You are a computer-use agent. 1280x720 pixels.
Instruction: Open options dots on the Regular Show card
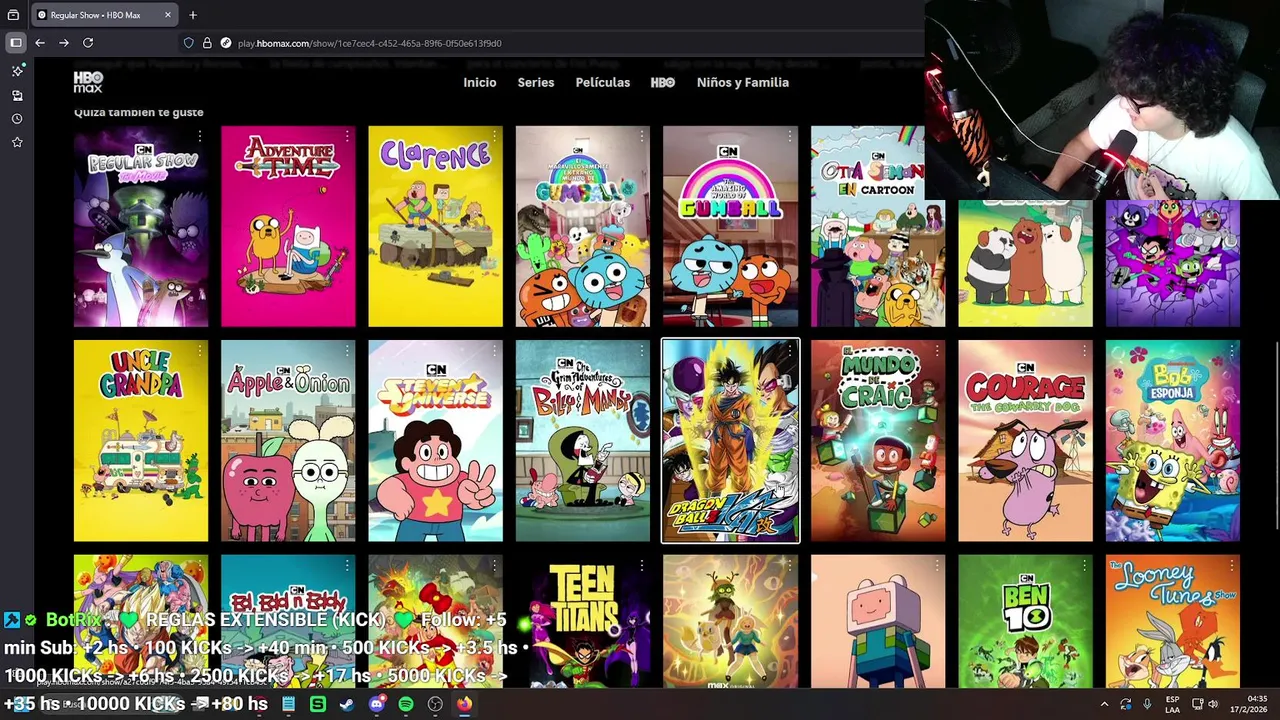(x=200, y=136)
